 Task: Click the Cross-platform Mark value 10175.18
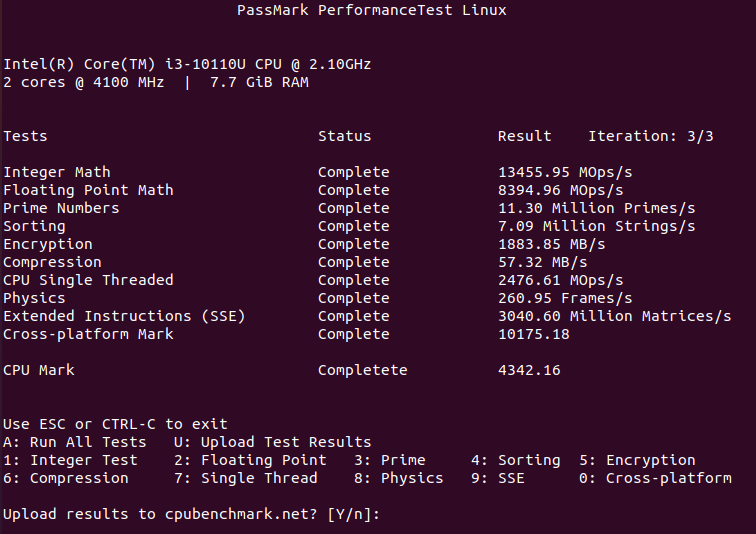pyautogui.click(x=534, y=334)
